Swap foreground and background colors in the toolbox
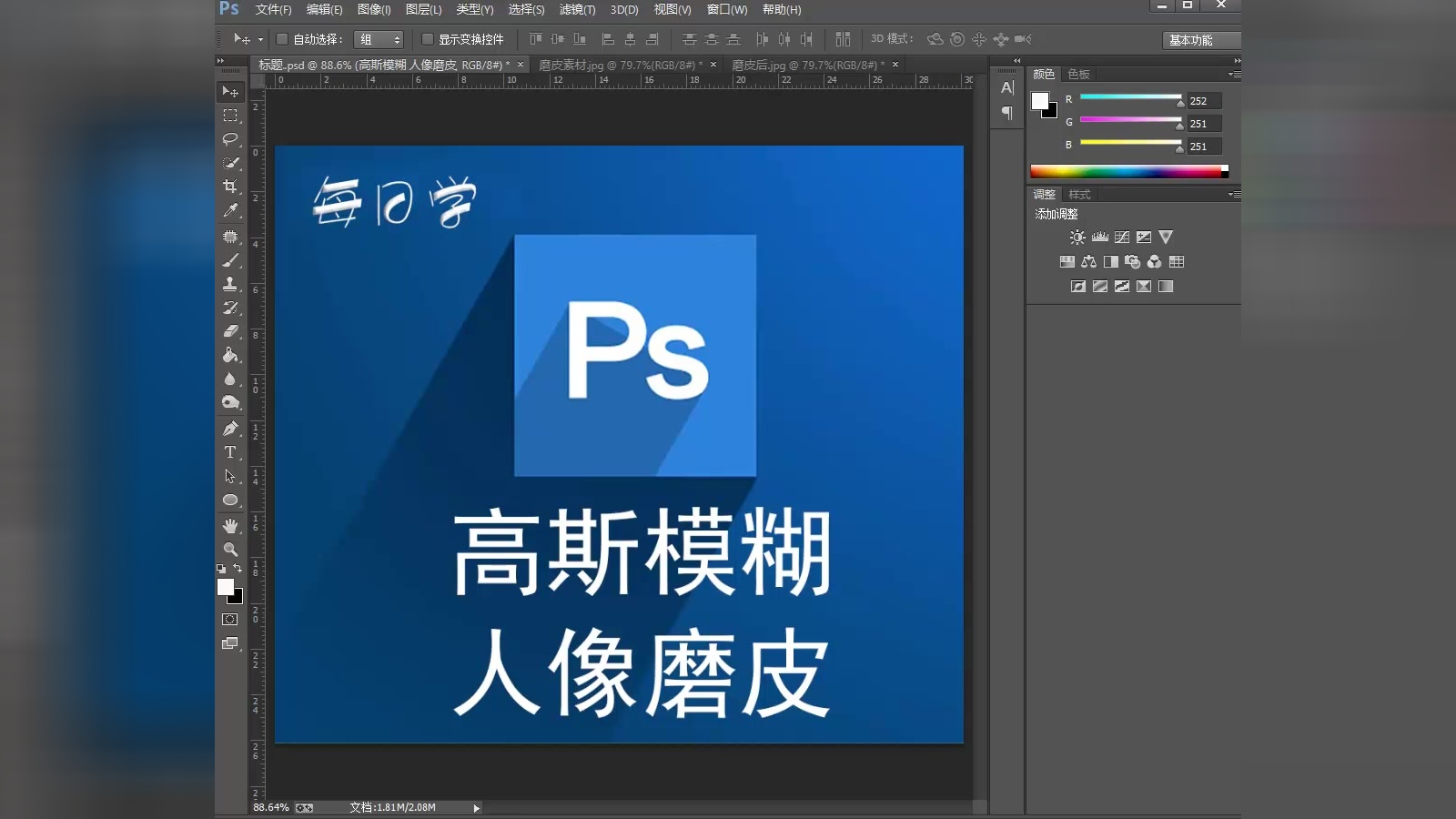1456x819 pixels. tap(238, 568)
